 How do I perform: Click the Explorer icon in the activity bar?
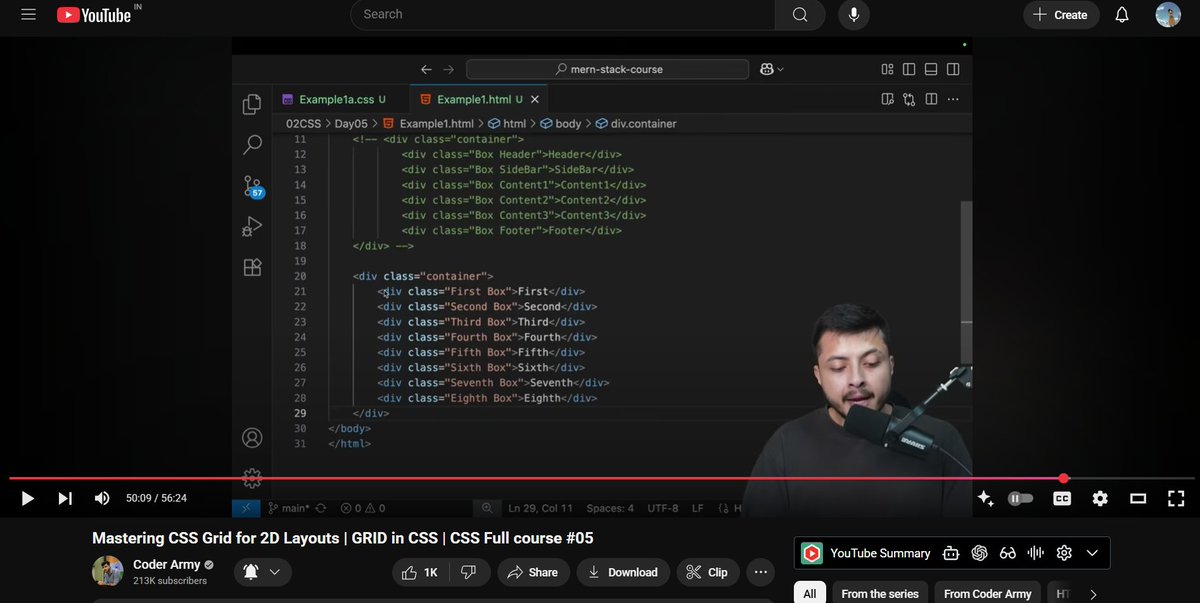(x=252, y=103)
